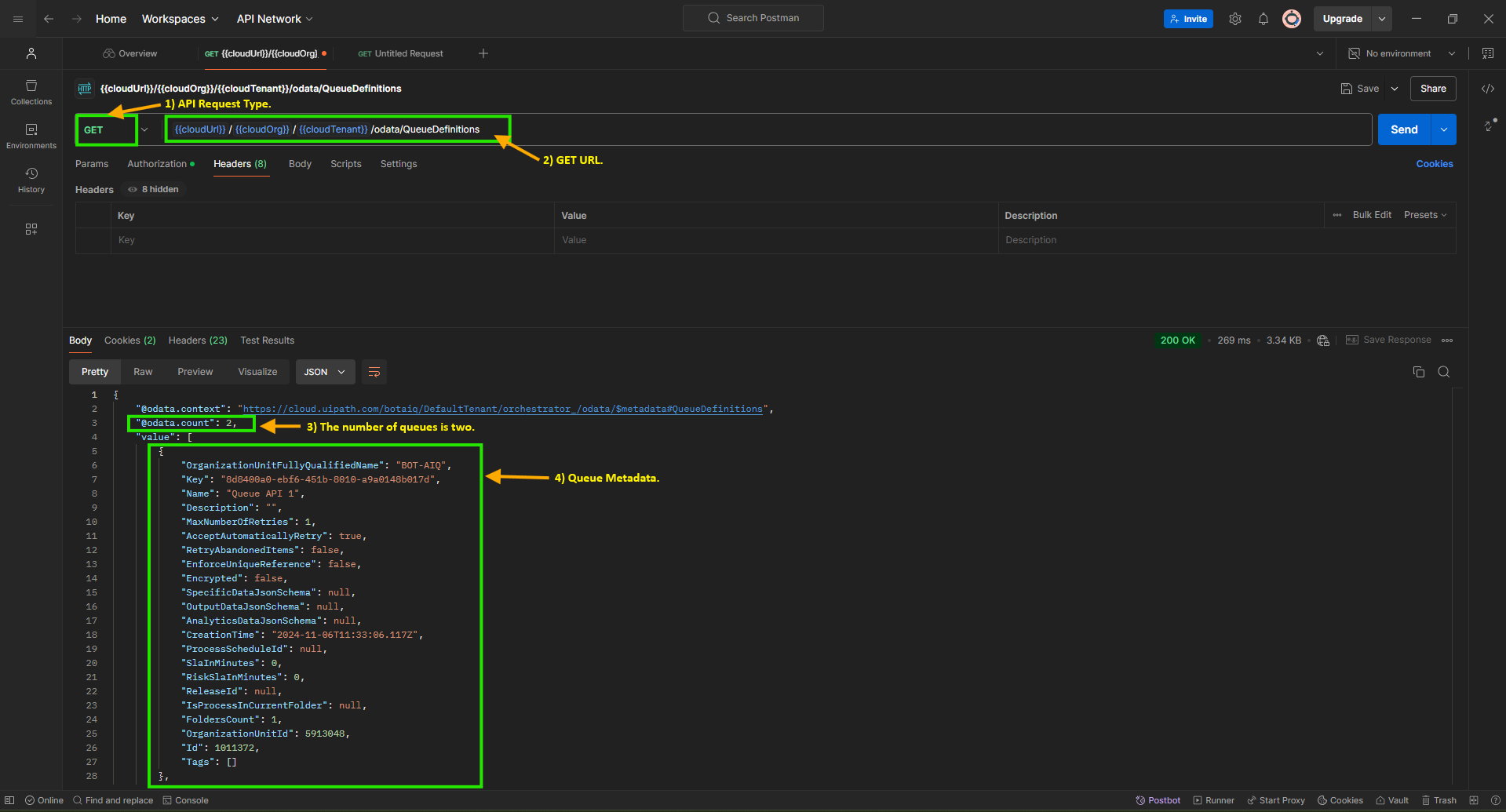
Task: Open the user workspace icon in sidebar
Action: [x=31, y=53]
